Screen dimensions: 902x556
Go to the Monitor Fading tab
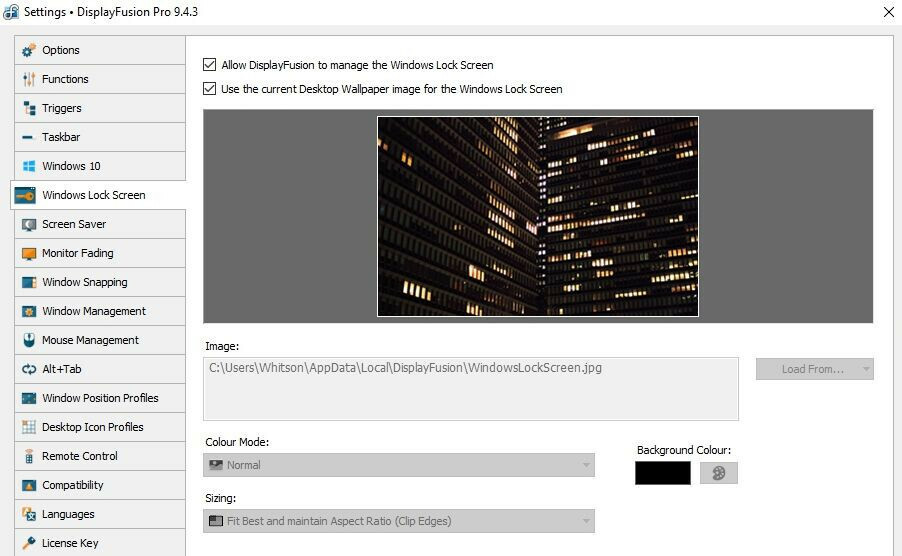[77, 253]
